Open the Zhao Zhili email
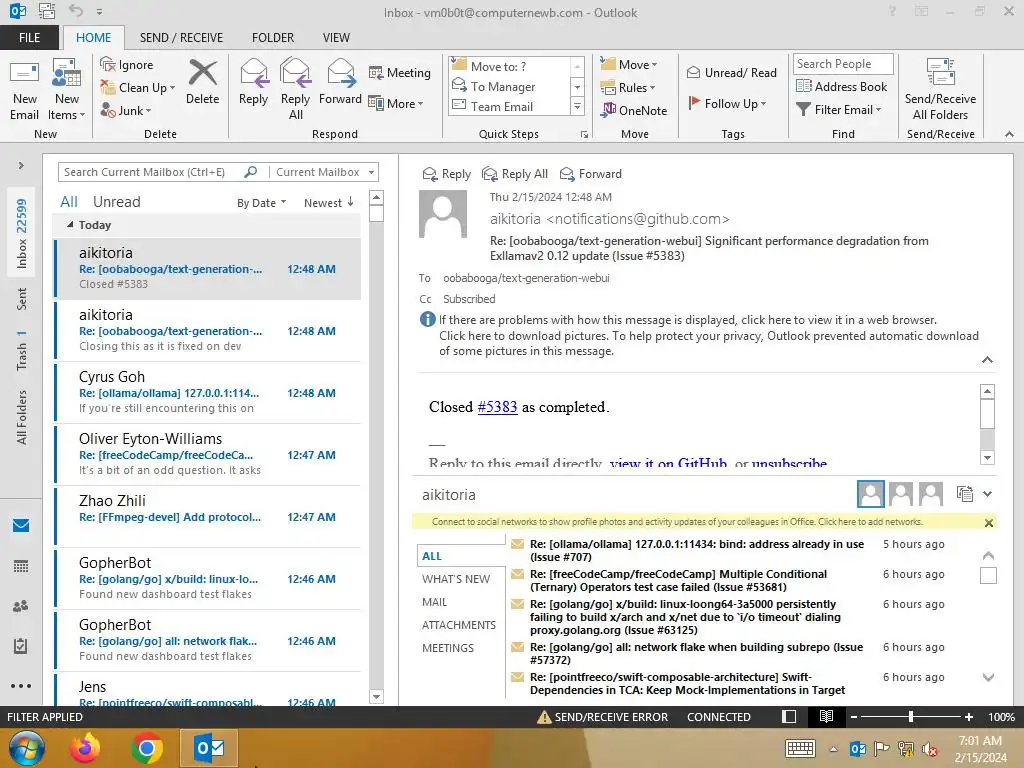 (208, 516)
